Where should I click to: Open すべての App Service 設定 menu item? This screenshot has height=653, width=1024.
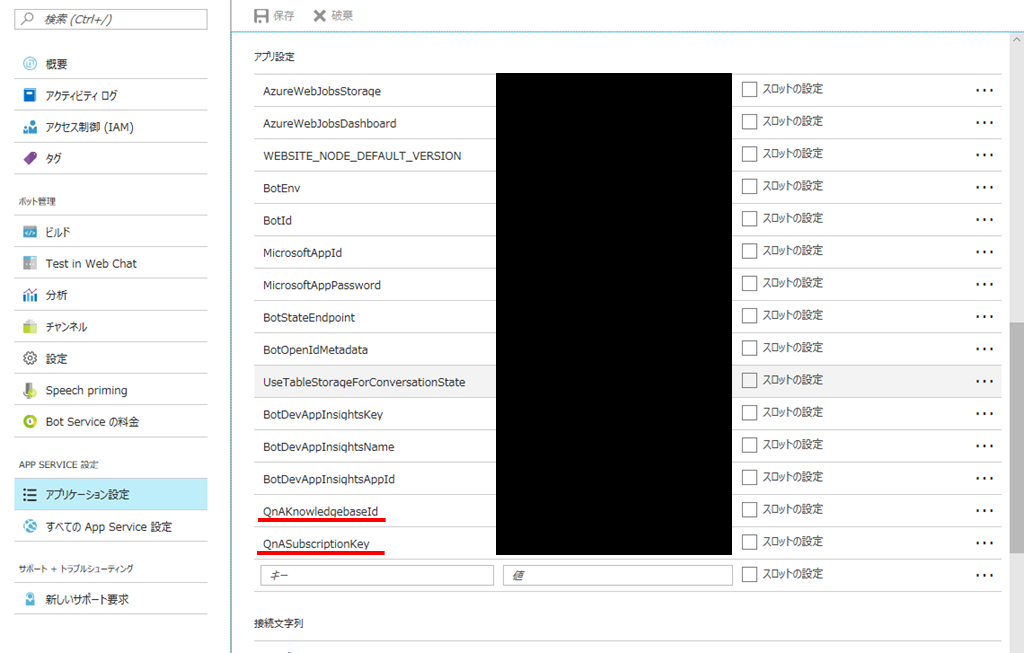click(110, 526)
